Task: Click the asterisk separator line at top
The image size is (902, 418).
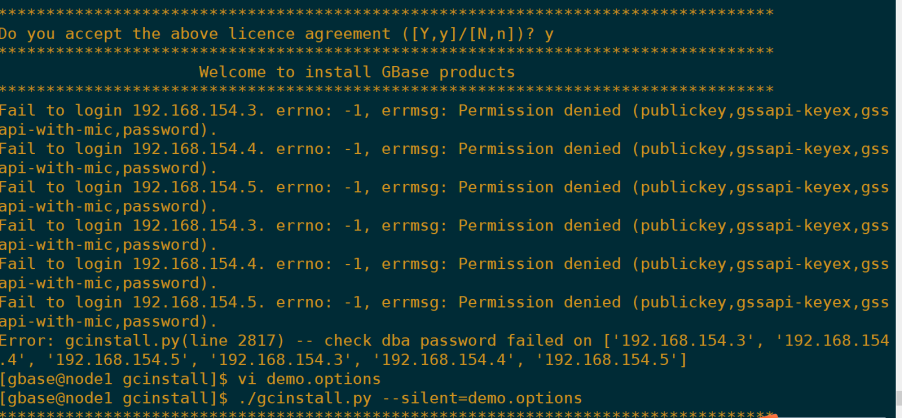Action: coord(387,12)
